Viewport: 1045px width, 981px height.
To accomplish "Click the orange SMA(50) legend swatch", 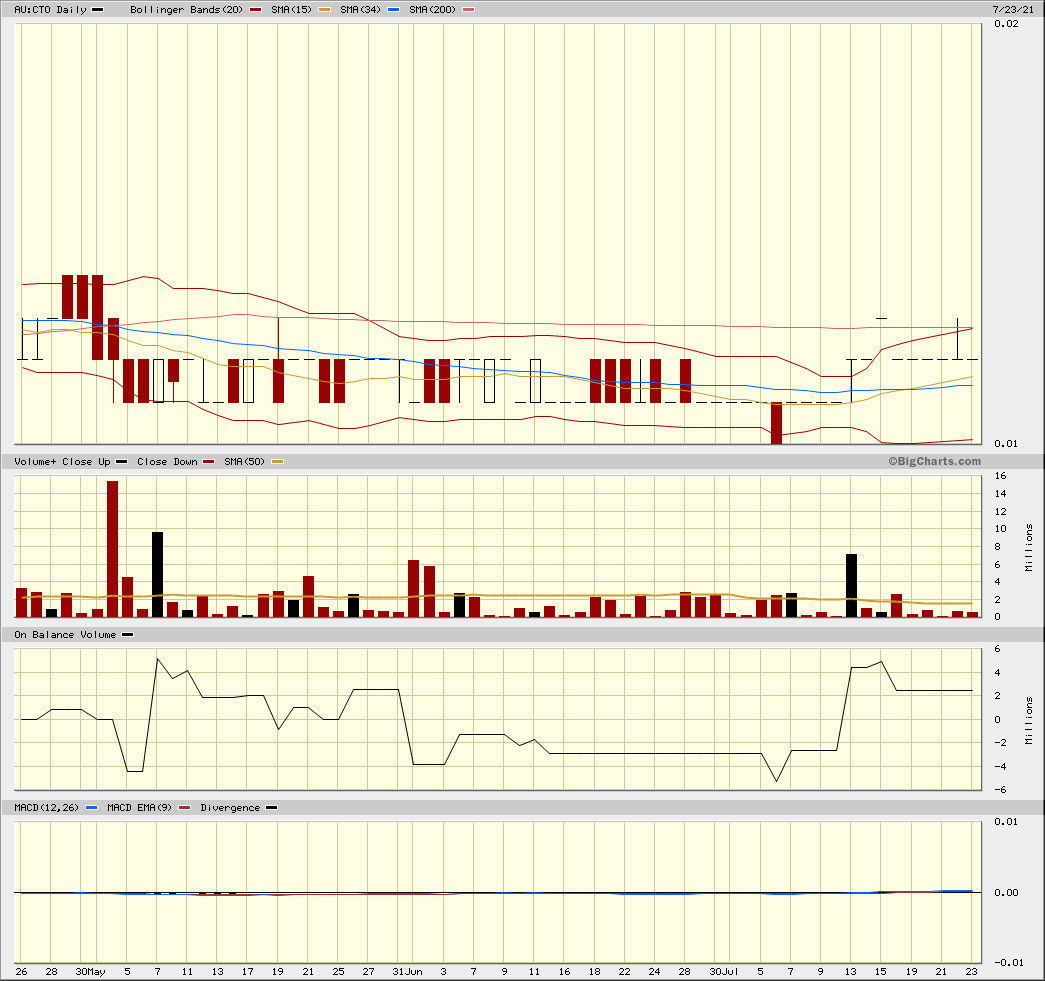I will click(x=277, y=462).
